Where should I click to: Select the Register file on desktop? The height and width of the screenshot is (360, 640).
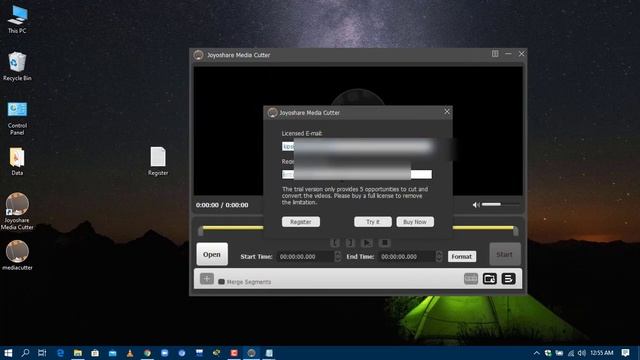(x=158, y=161)
